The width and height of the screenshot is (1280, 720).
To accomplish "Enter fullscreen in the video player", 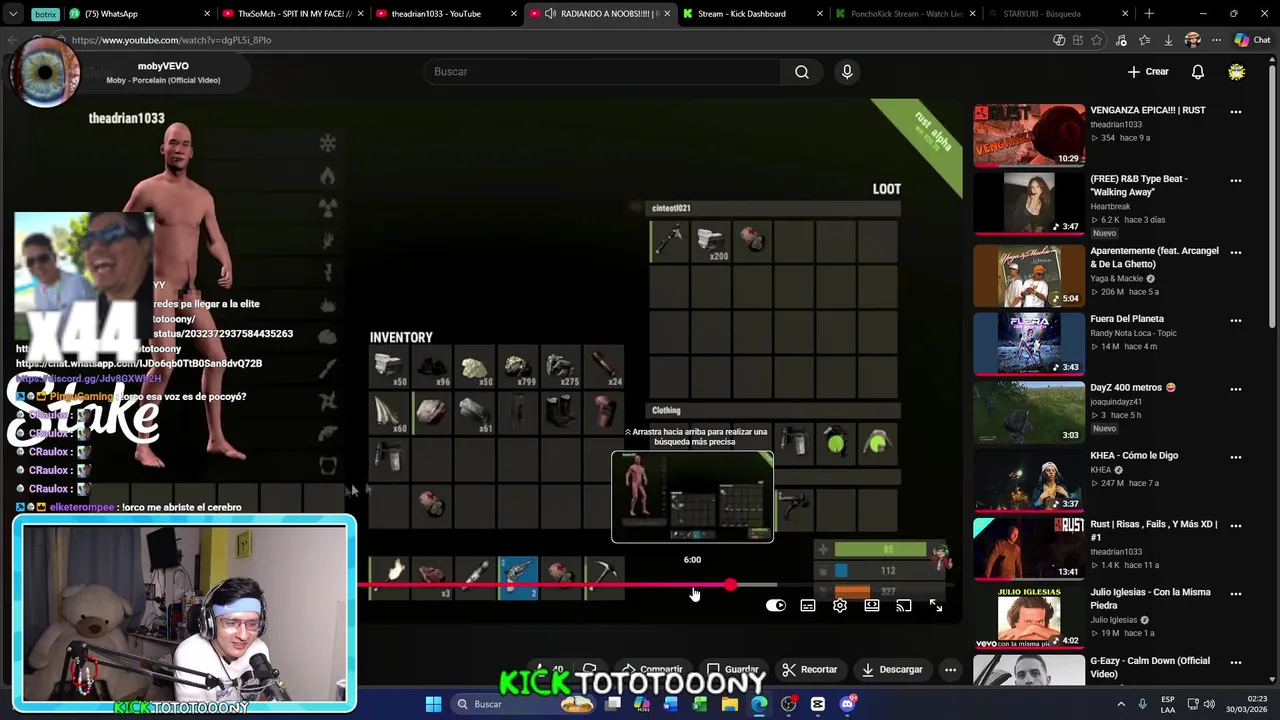I will click(936, 606).
